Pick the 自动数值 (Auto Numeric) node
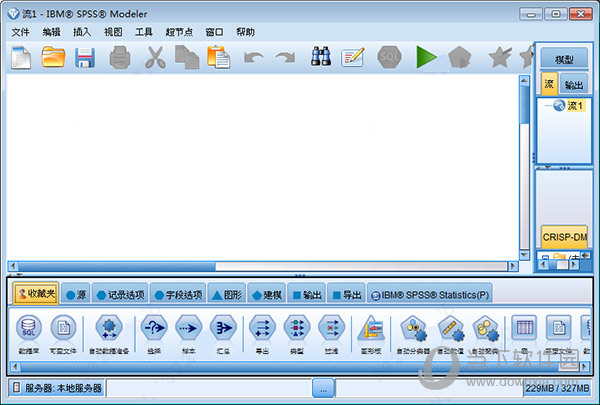The height and width of the screenshot is (405, 600). point(451,328)
